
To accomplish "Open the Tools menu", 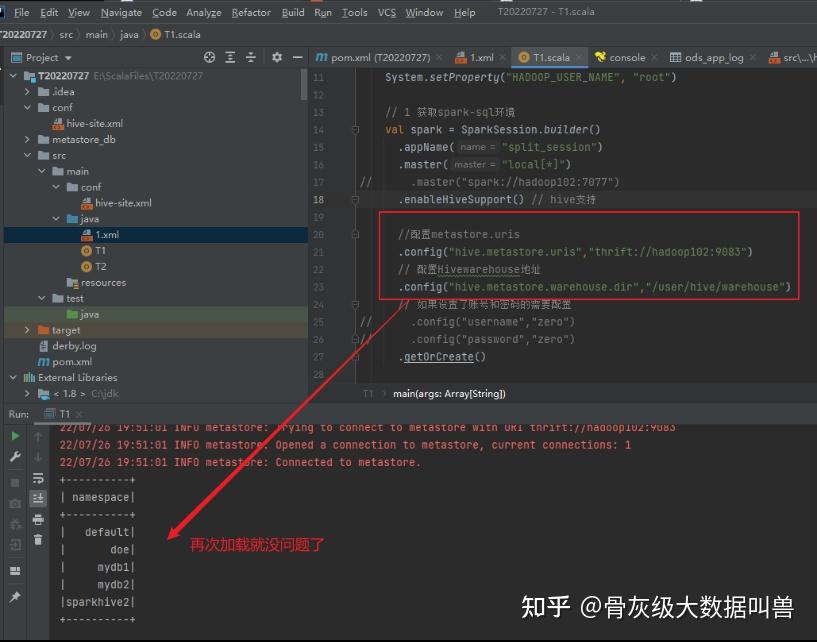I will [354, 13].
